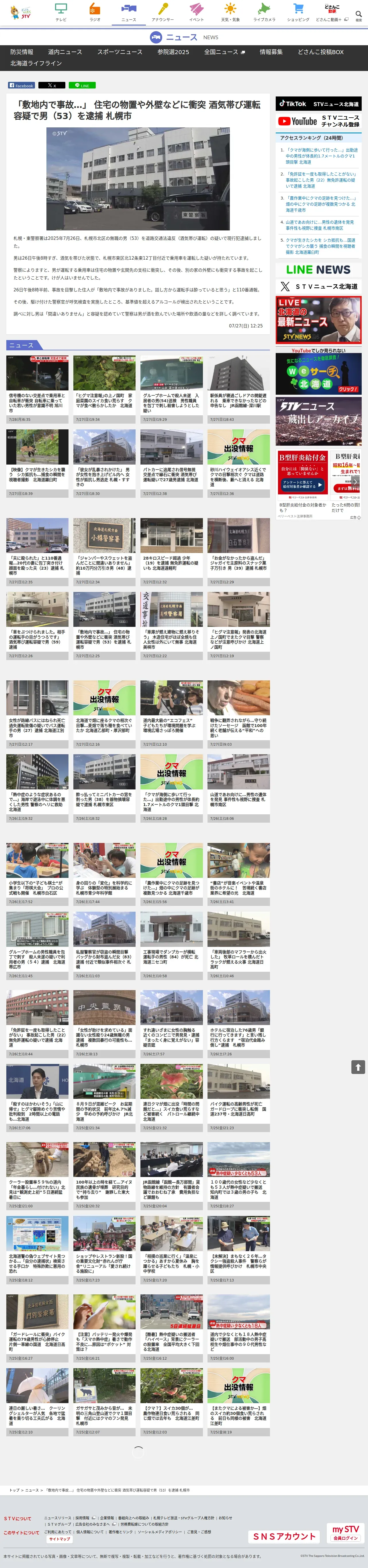Open the STVニュース蔵出しアーカイブ banner
The image size is (368, 1568).
pyautogui.click(x=319, y=421)
